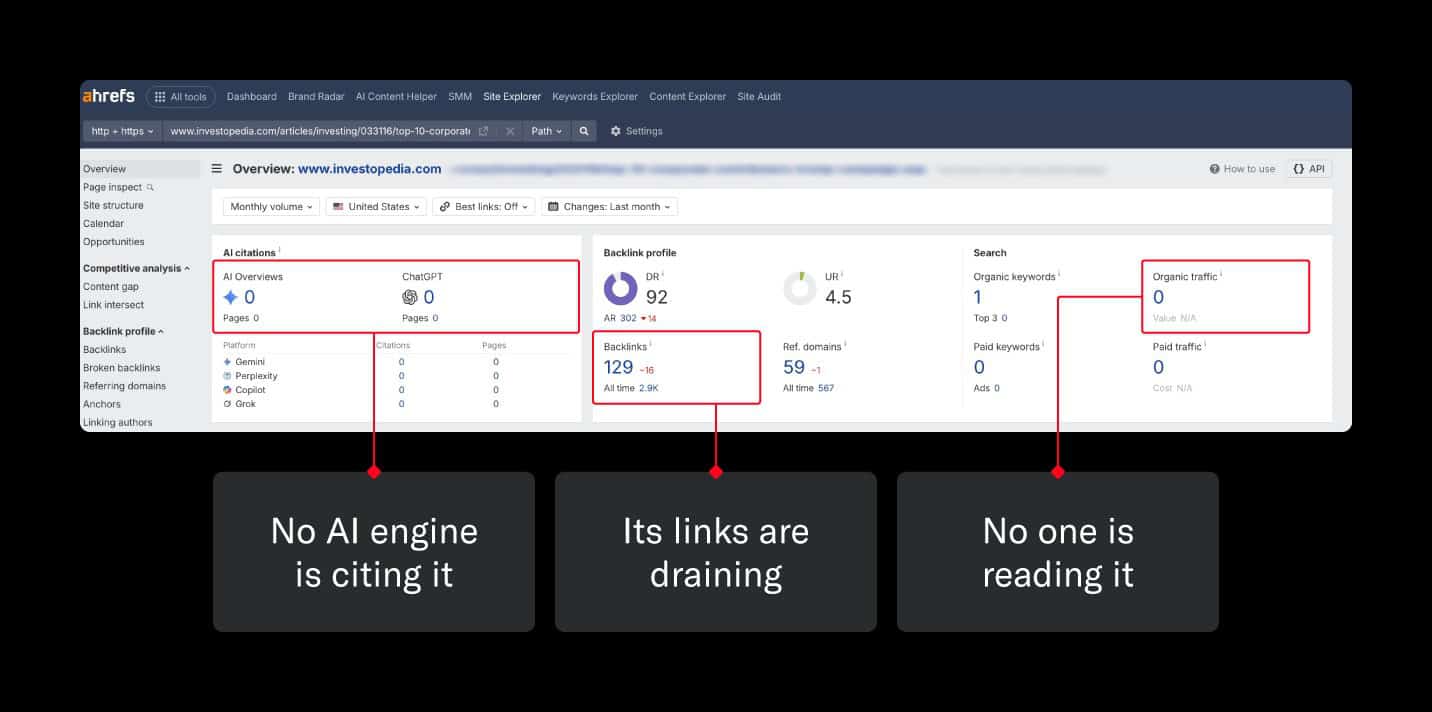The width and height of the screenshot is (1432, 712).
Task: Click the DR value 92
Action: pyautogui.click(x=657, y=297)
